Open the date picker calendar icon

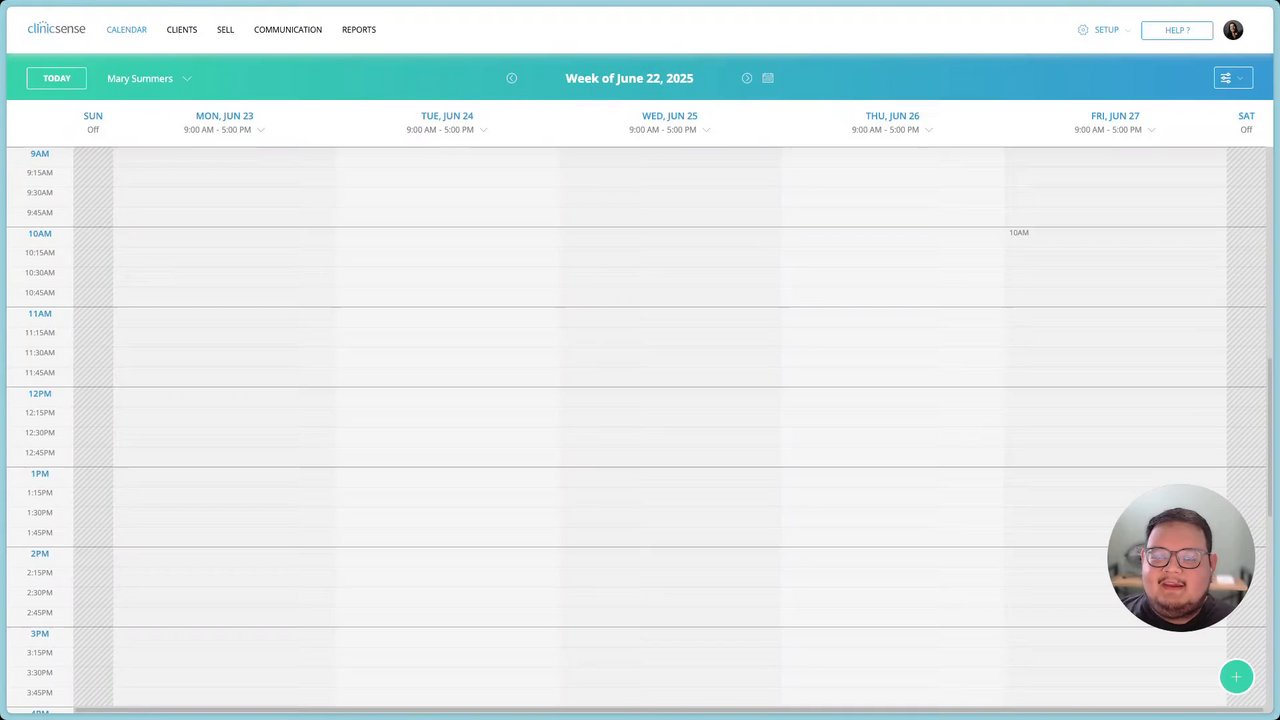(768, 78)
